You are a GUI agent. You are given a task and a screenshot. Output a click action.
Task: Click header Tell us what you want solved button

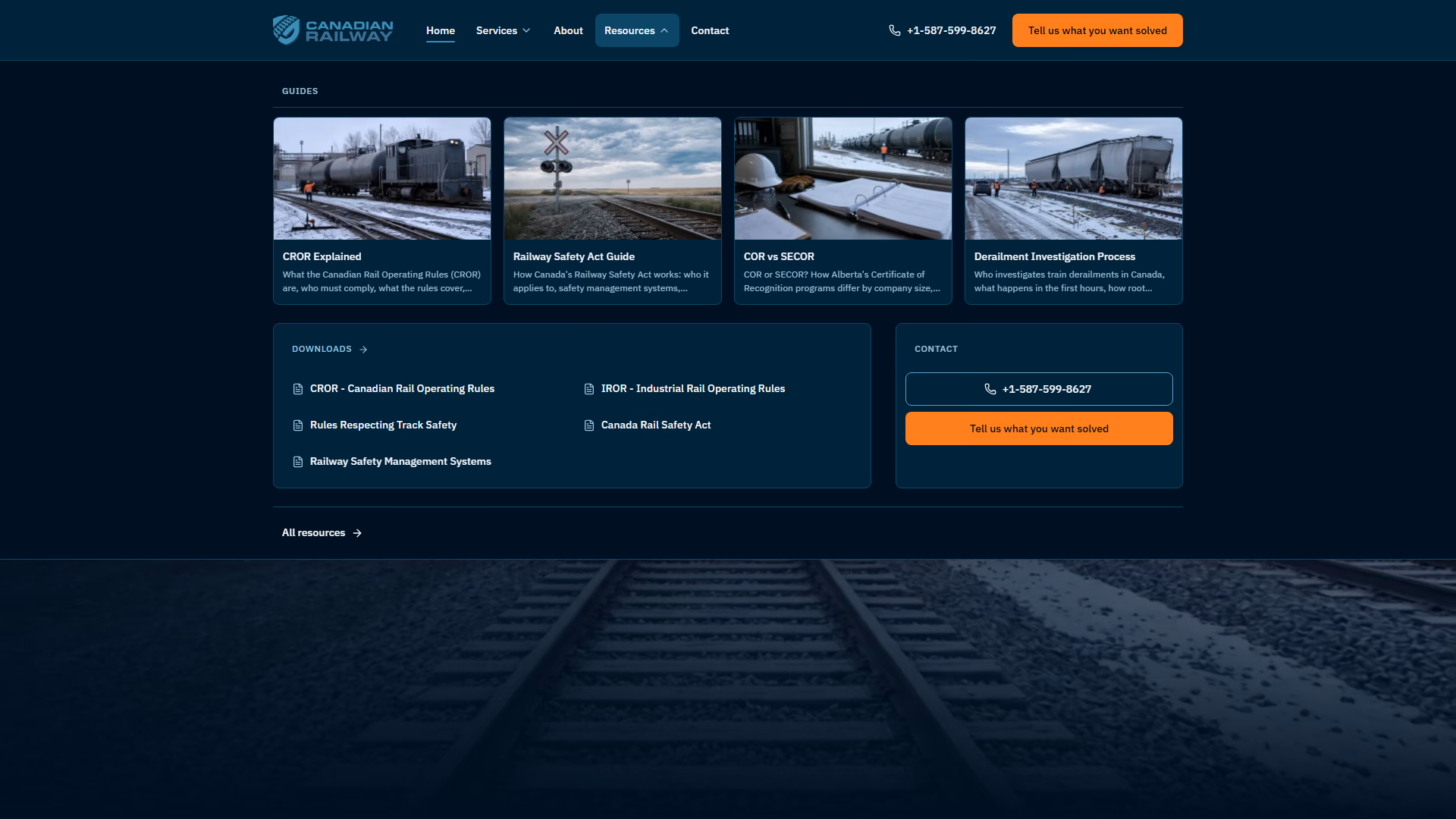click(x=1097, y=30)
